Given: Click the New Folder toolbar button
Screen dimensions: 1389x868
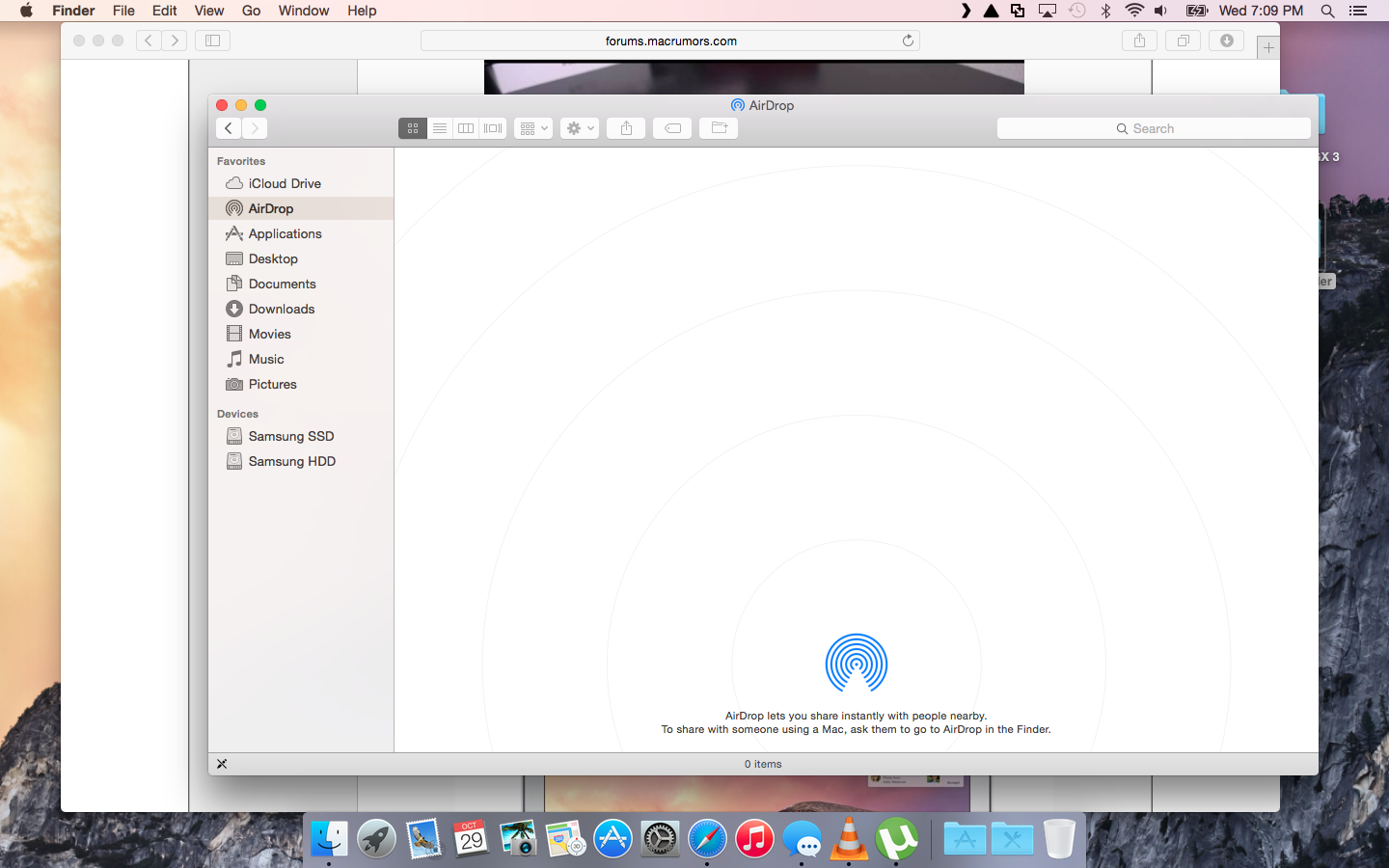Looking at the screenshot, I should pyautogui.click(x=719, y=128).
